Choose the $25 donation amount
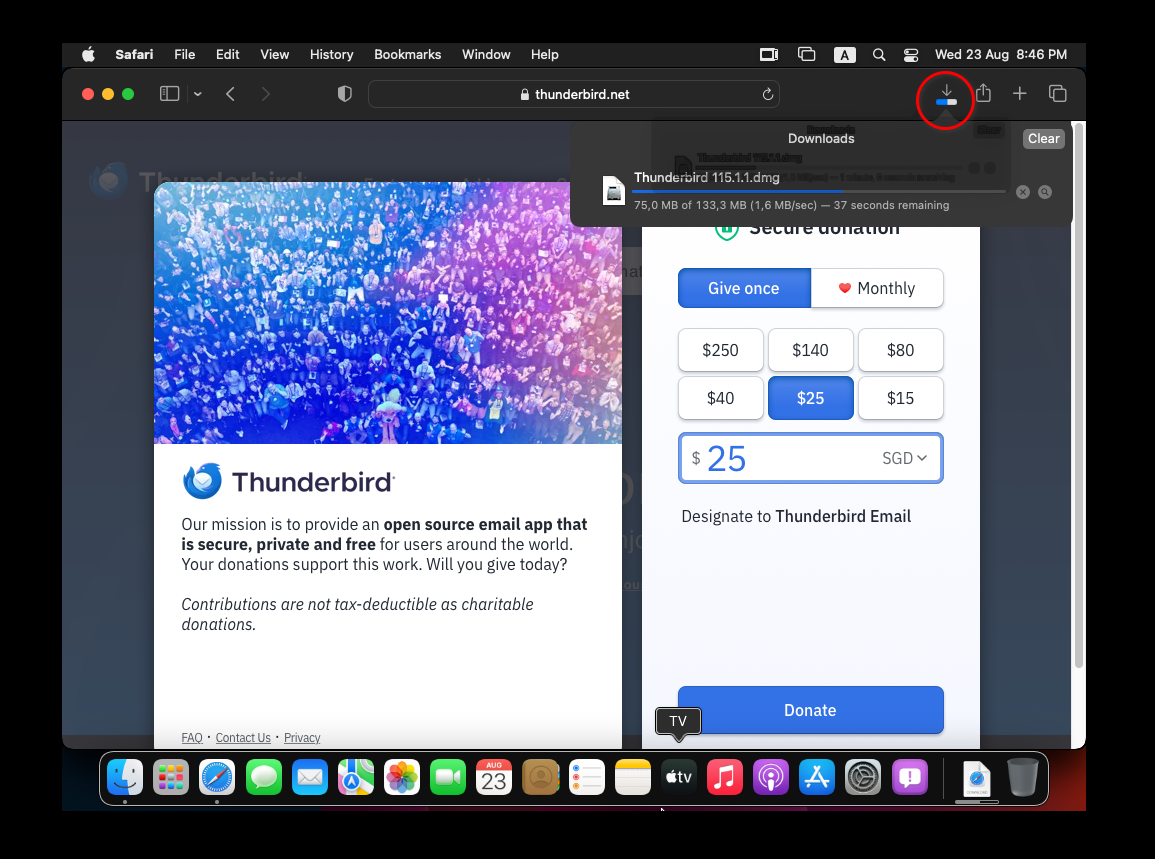 [810, 398]
